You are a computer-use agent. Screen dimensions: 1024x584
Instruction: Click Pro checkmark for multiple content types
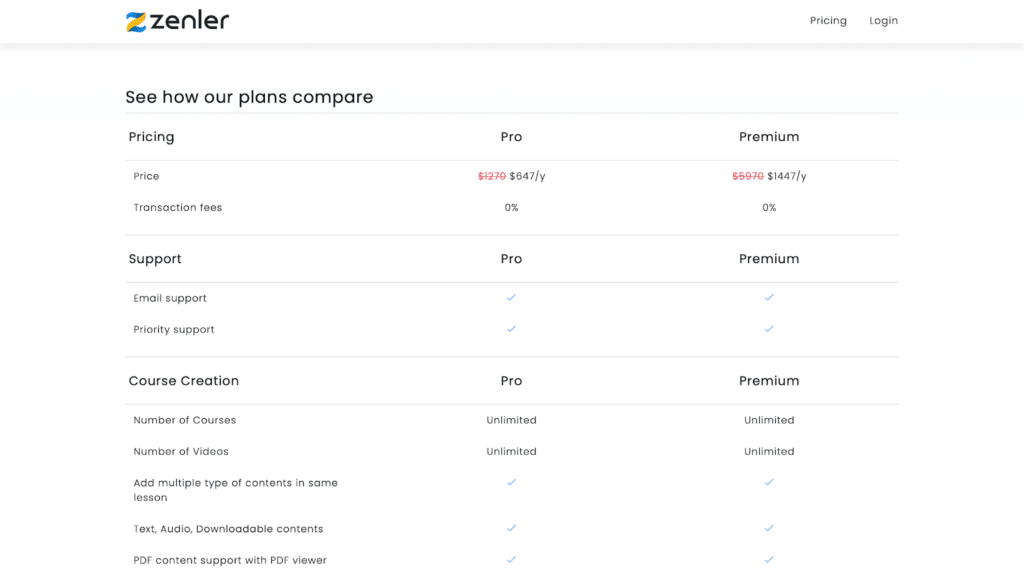tap(511, 482)
